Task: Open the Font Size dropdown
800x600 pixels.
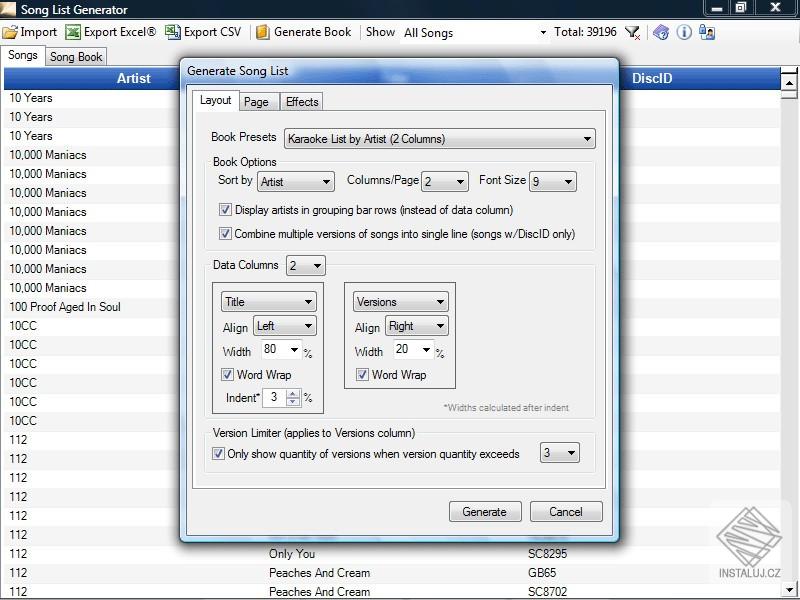Action: pos(553,182)
